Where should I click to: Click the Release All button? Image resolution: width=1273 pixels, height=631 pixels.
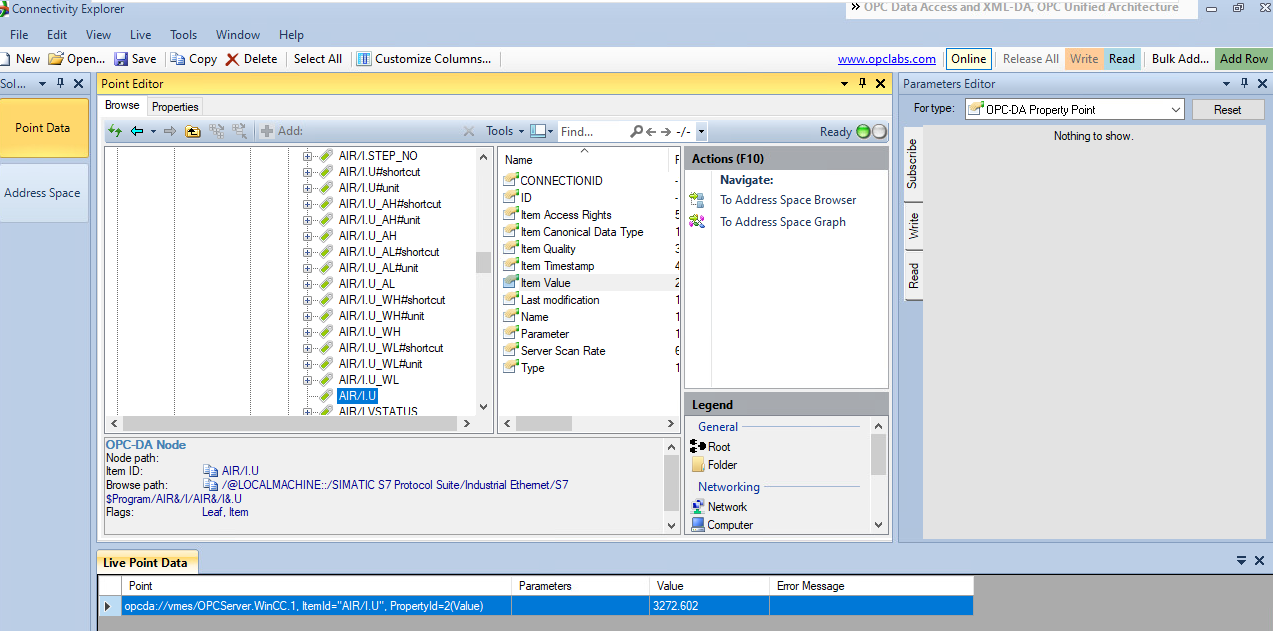(1031, 59)
